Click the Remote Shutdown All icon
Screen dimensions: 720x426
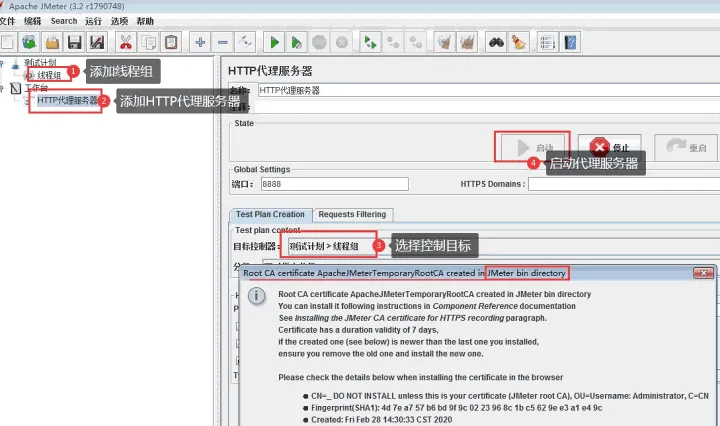click(416, 42)
